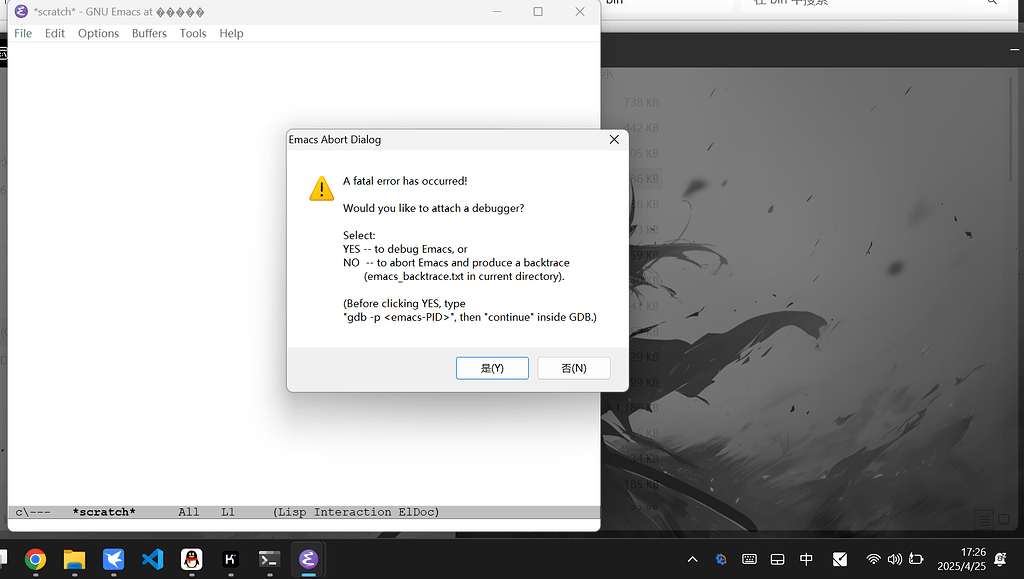Viewport: 1024px width, 579px height.
Task: Expand the Buffers menu
Action: pos(149,33)
